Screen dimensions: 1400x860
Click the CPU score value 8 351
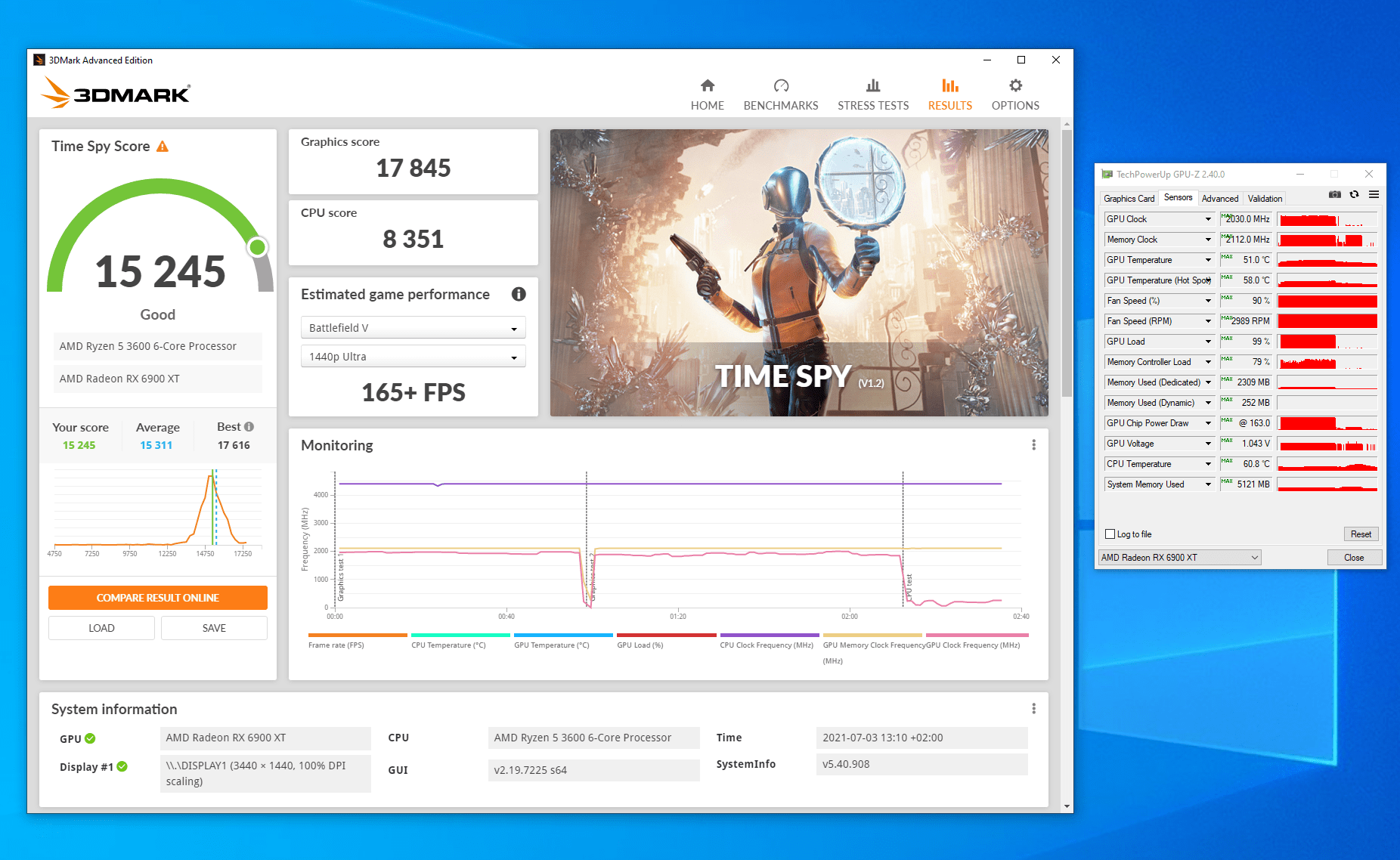[413, 239]
